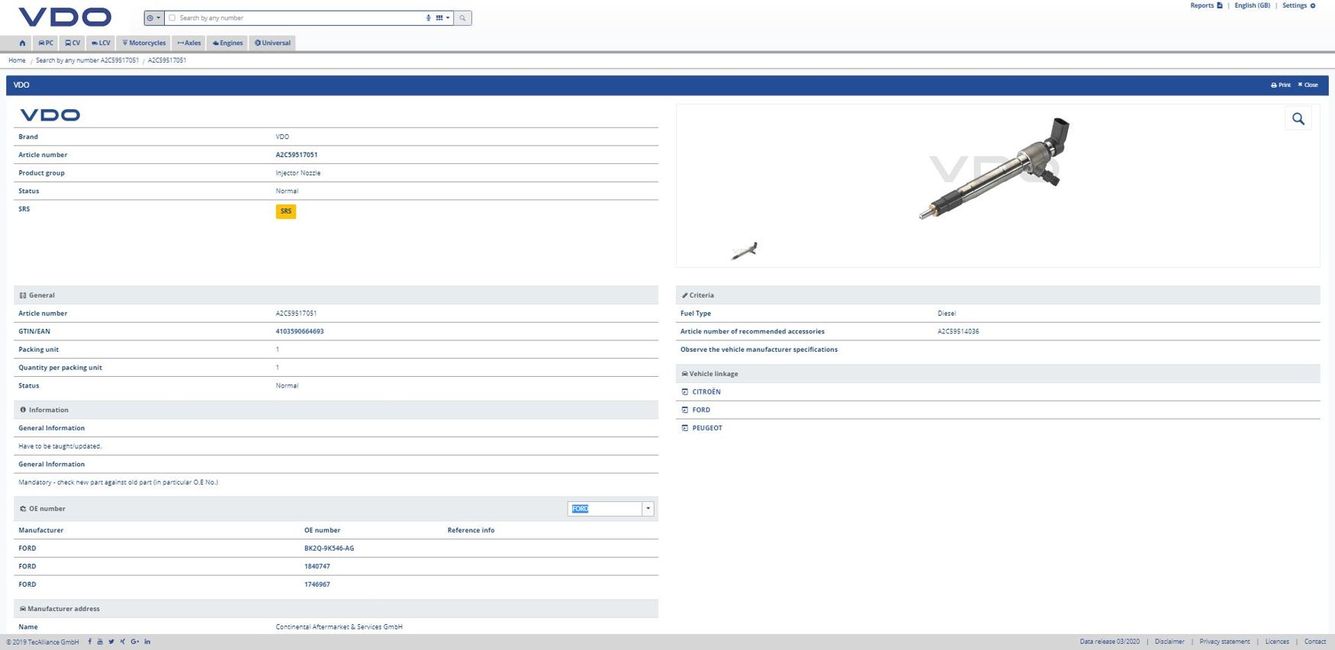This screenshot has width=1335, height=650.
Task: Select OE number 1840747
Action: 317,566
